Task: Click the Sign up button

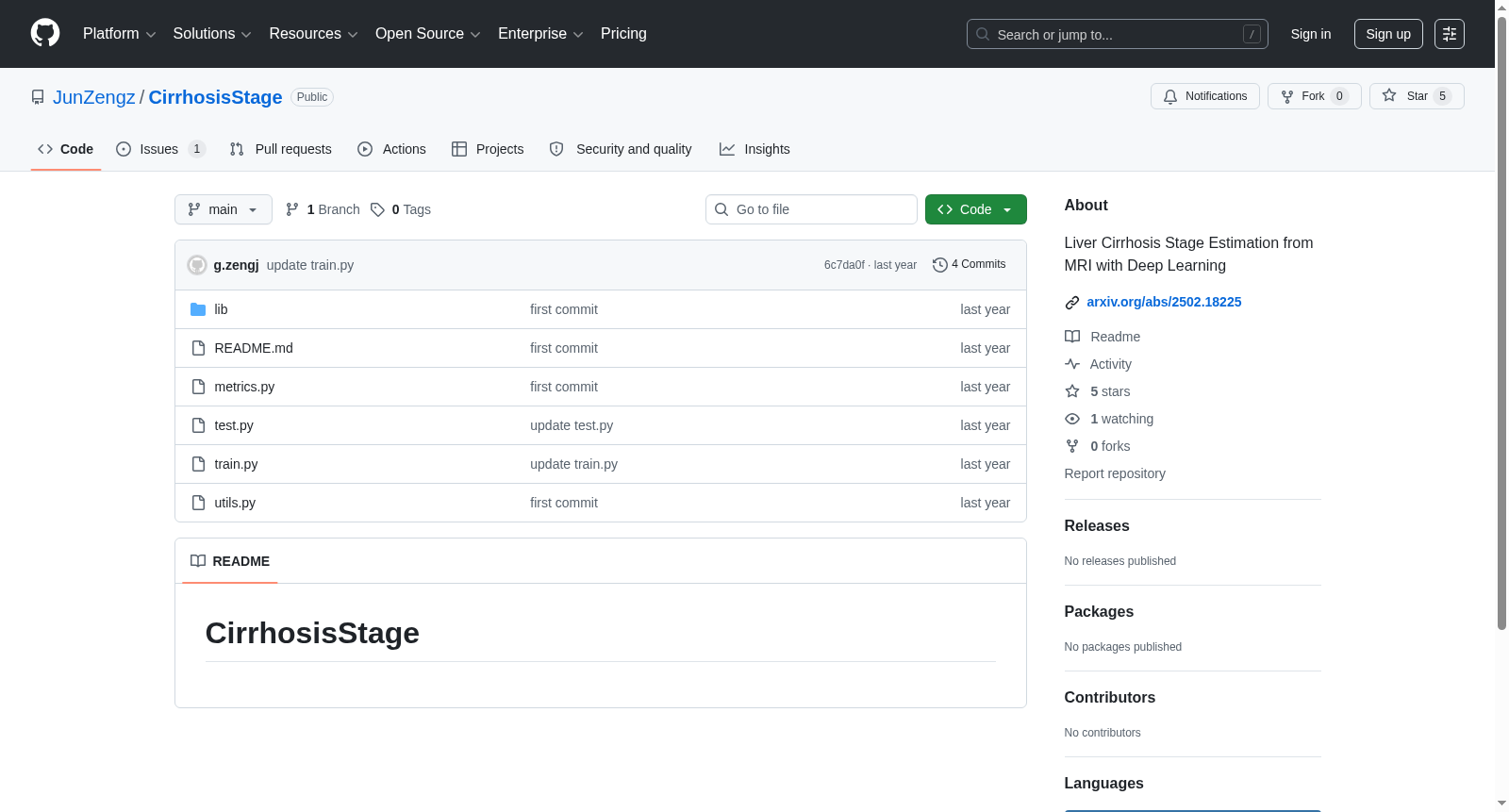Action: point(1388,34)
